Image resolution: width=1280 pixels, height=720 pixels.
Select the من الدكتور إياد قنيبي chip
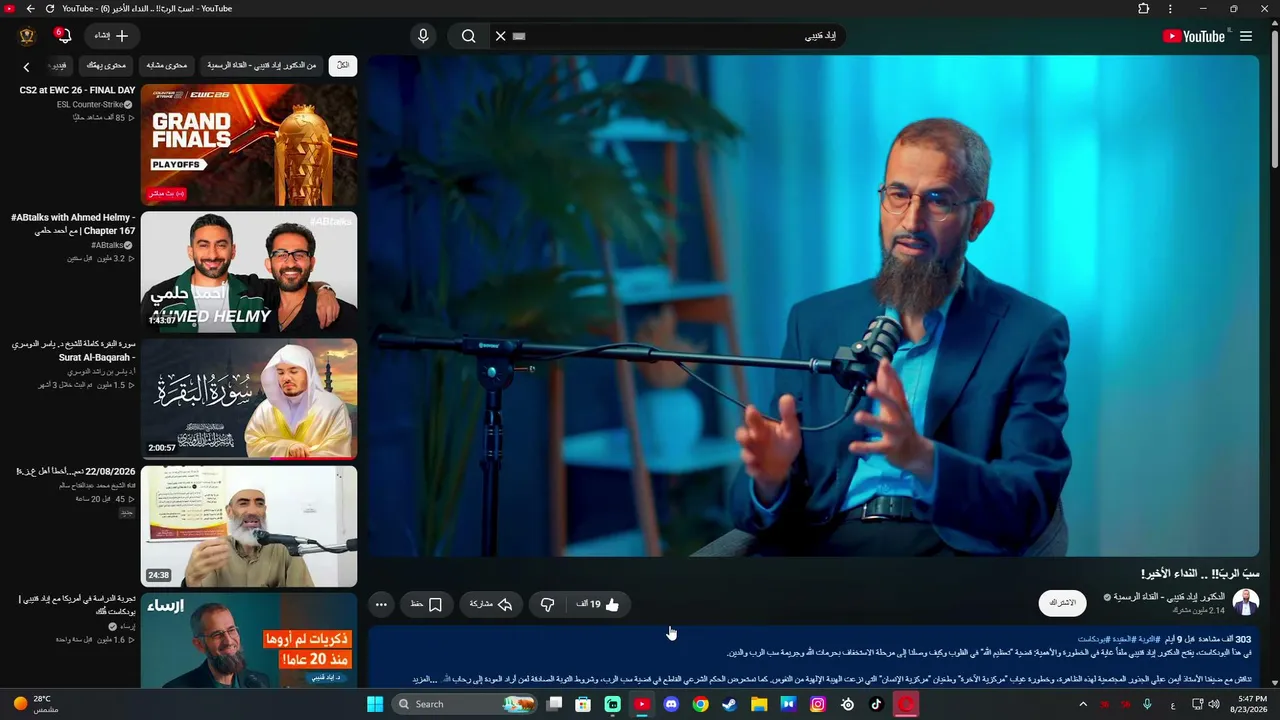pos(262,66)
